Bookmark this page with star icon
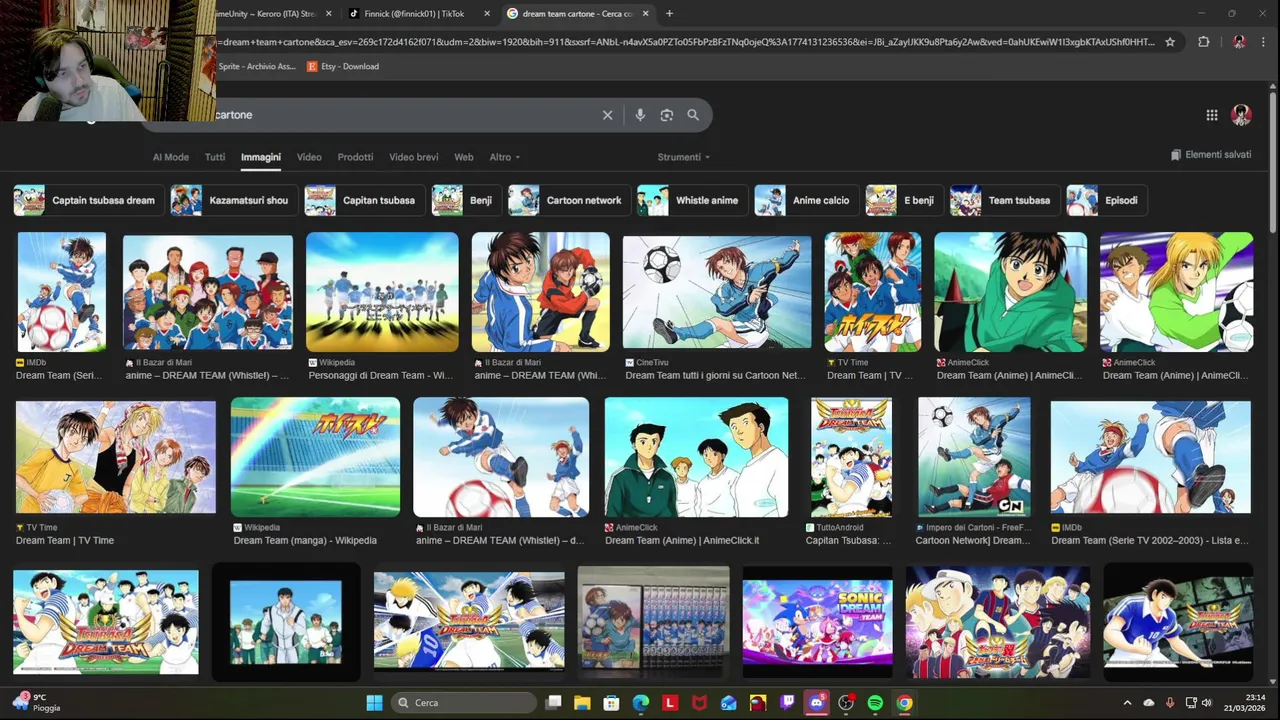 pyautogui.click(x=1170, y=42)
